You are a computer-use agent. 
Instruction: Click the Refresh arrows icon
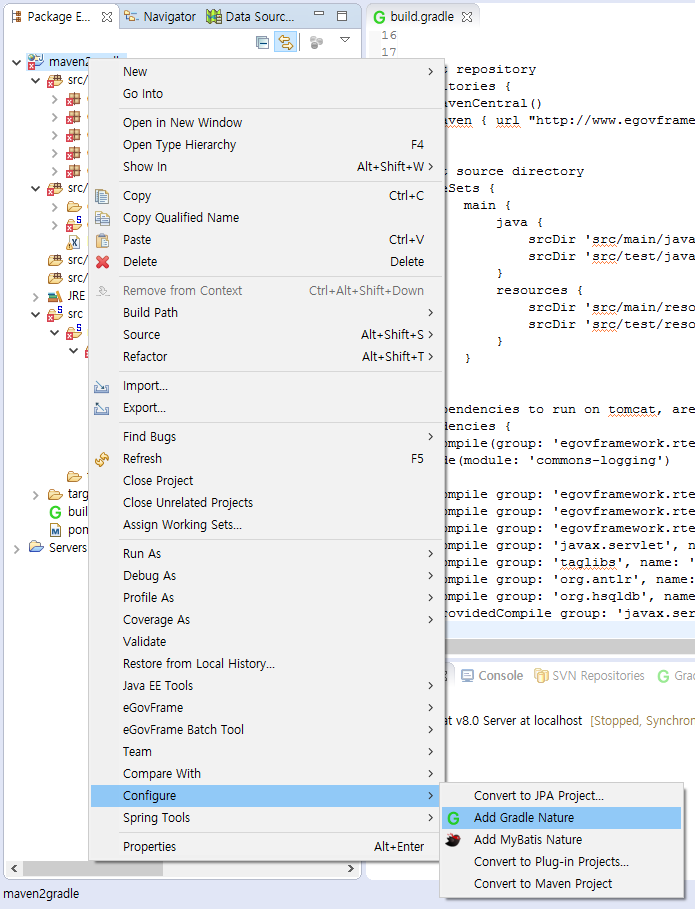pos(102,459)
